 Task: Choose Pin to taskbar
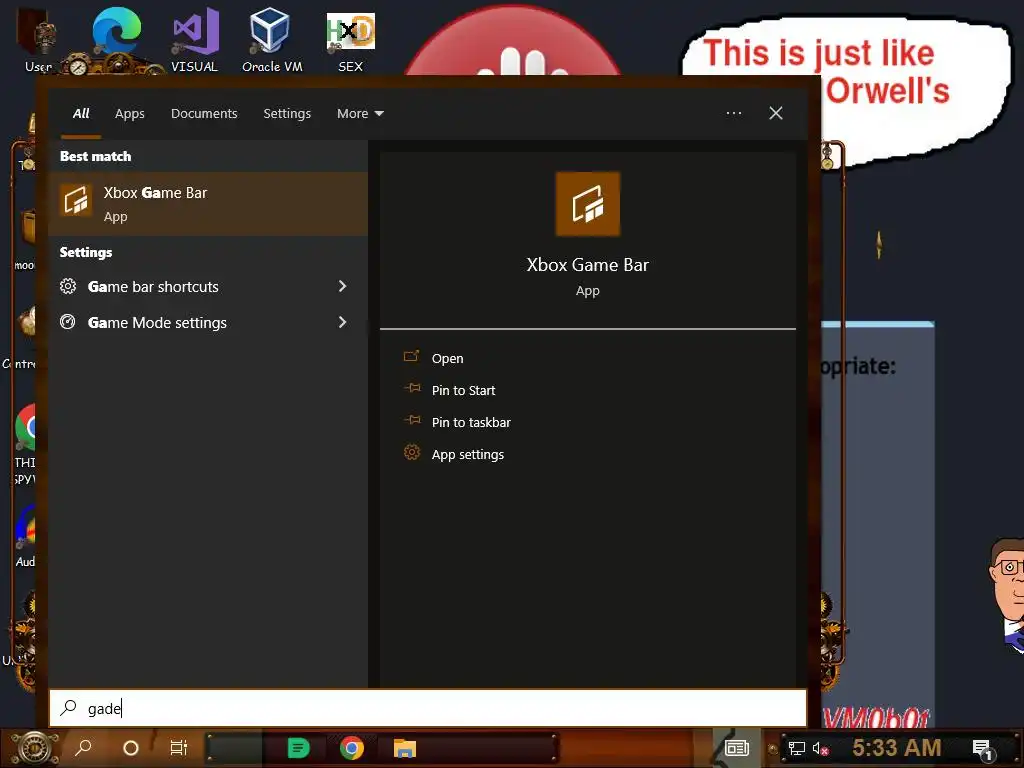[472, 422]
